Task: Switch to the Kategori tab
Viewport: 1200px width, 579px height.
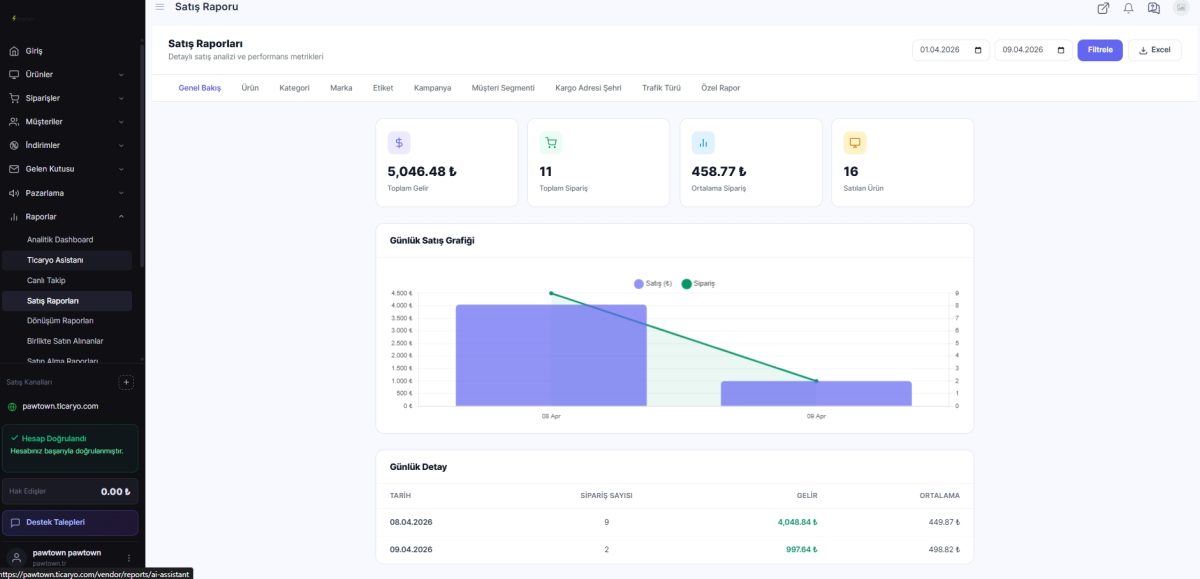Action: (x=294, y=88)
